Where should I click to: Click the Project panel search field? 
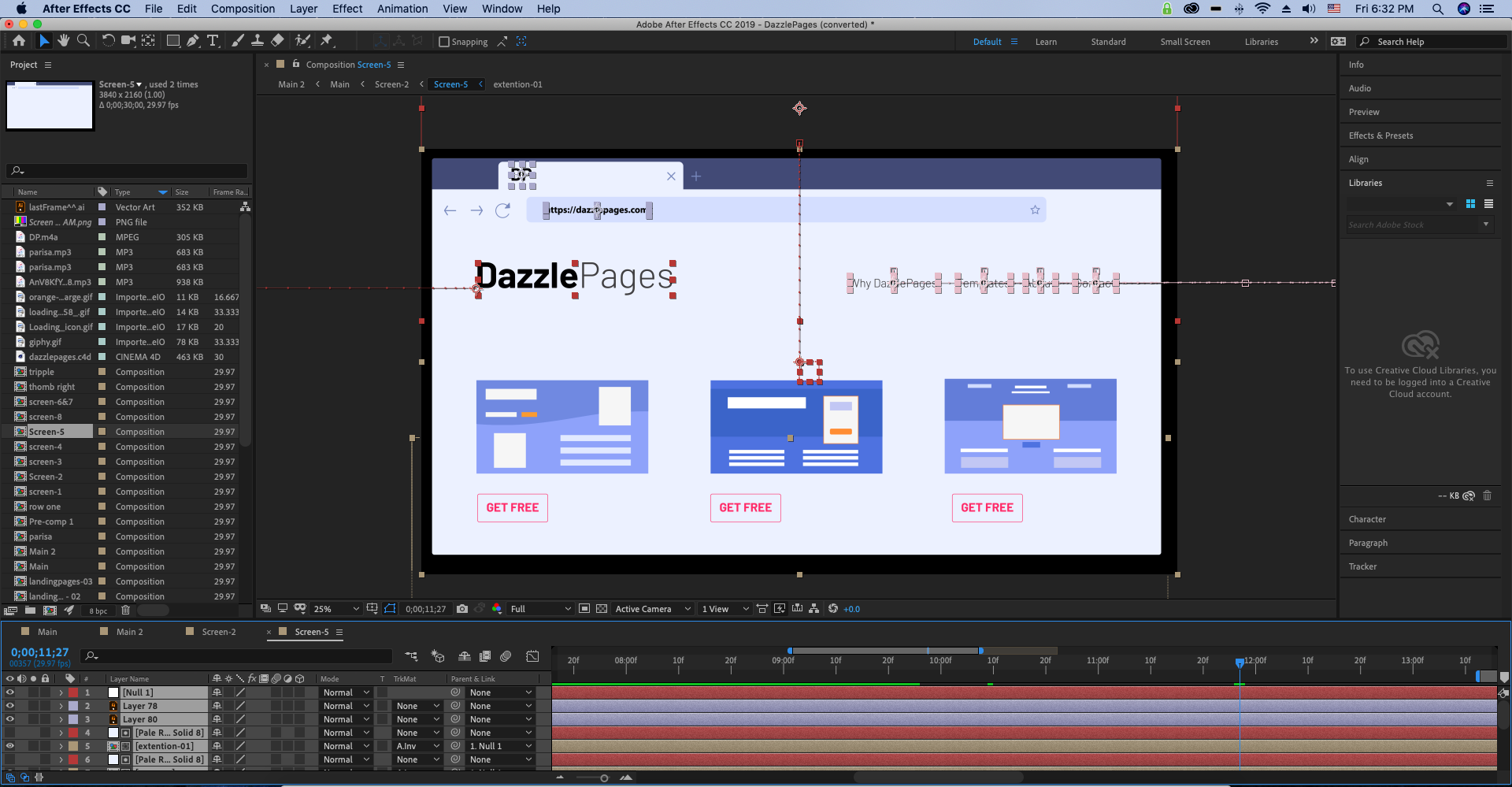[x=128, y=170]
